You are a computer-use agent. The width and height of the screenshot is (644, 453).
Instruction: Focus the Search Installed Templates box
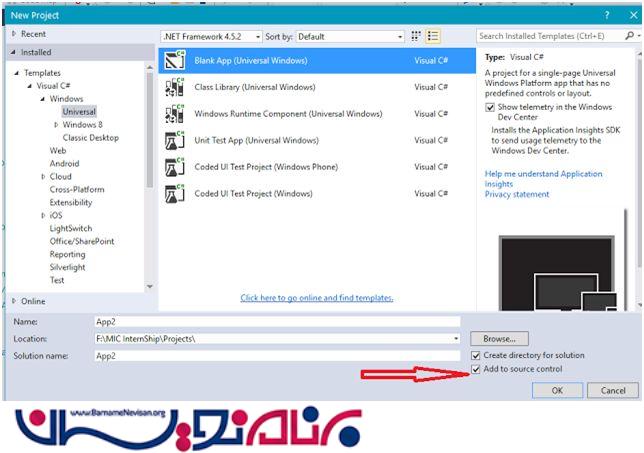point(550,36)
